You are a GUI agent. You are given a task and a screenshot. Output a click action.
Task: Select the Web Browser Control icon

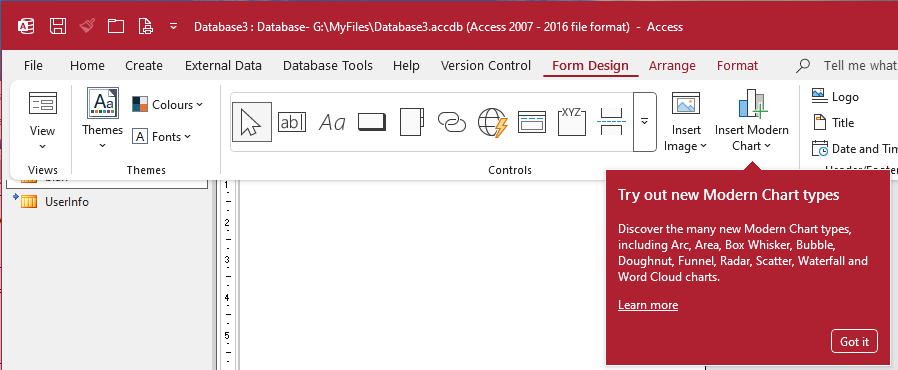493,123
